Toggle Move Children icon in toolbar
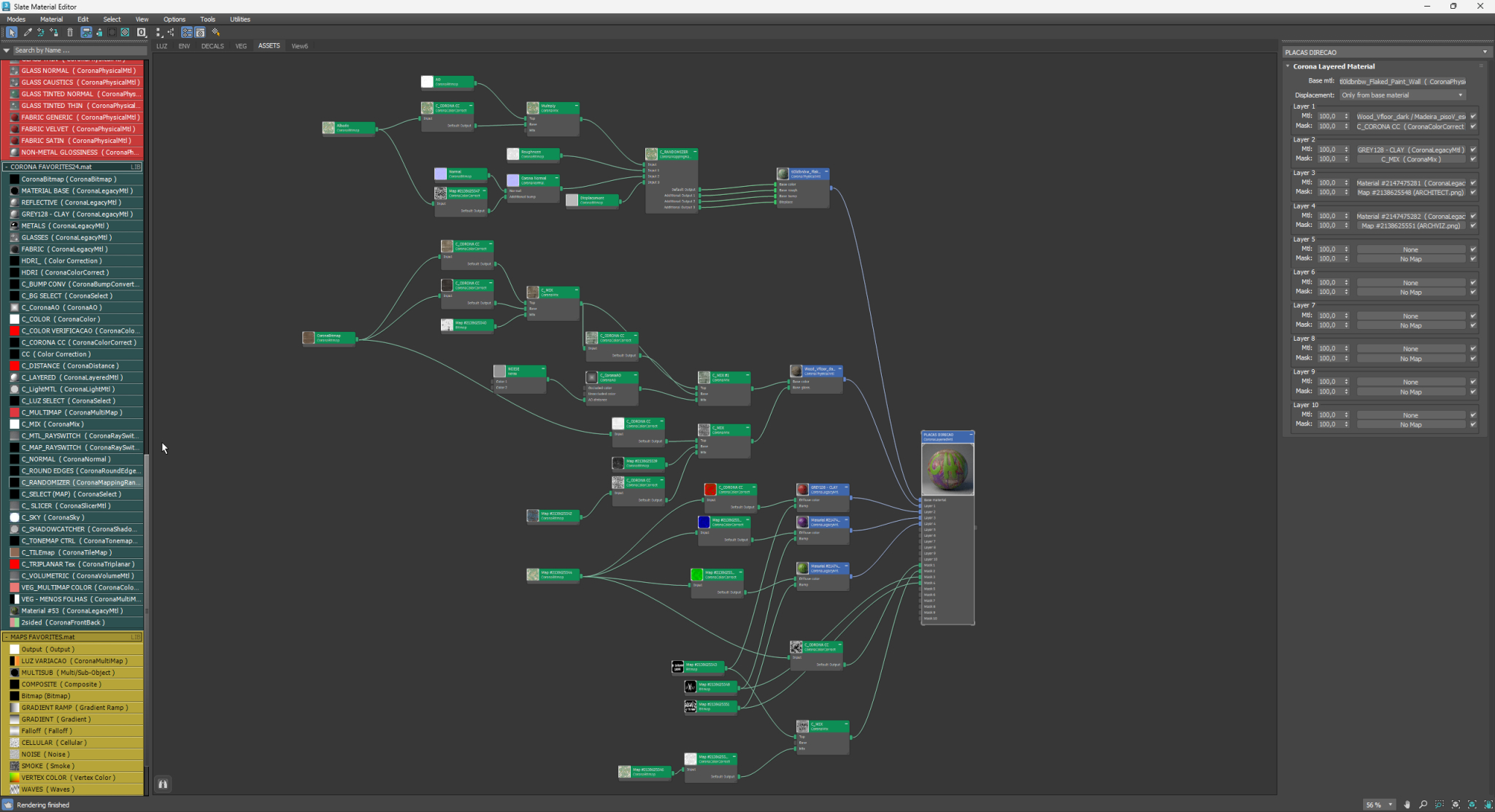 pyautogui.click(x=86, y=32)
